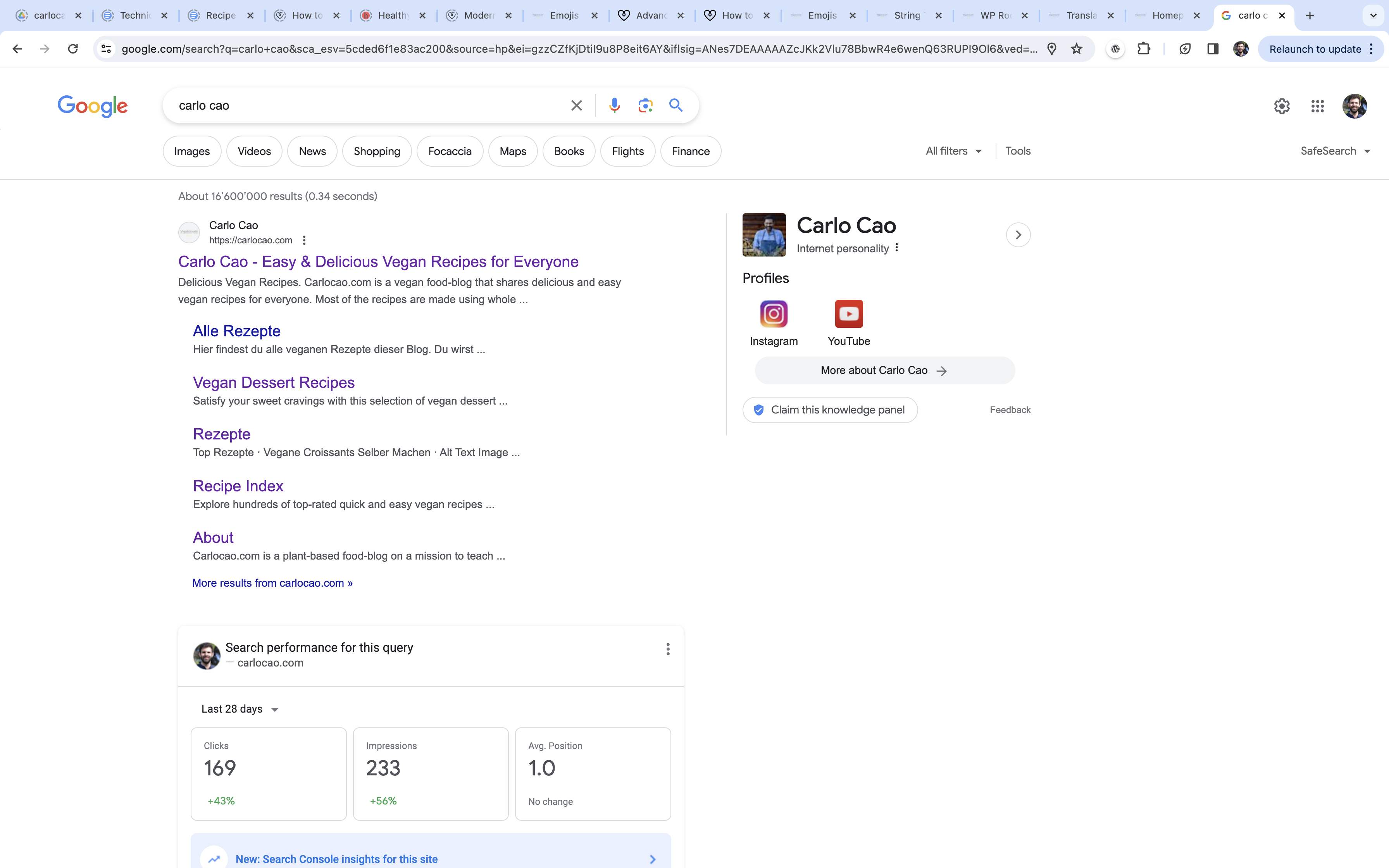The width and height of the screenshot is (1389, 868).
Task: Open the Extensions puzzle icon
Action: pyautogui.click(x=1143, y=49)
